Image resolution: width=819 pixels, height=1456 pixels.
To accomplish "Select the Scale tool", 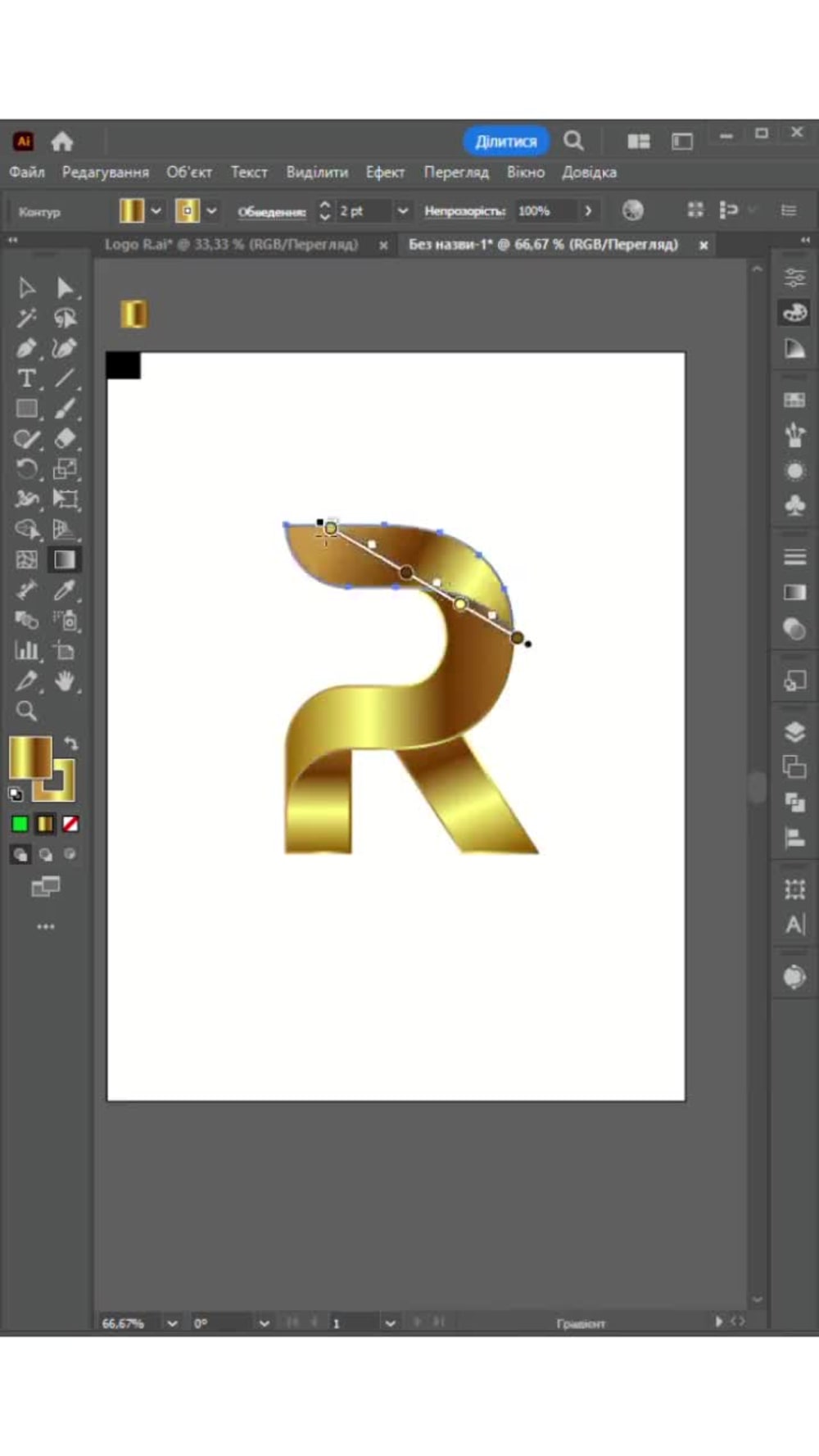I will click(65, 469).
